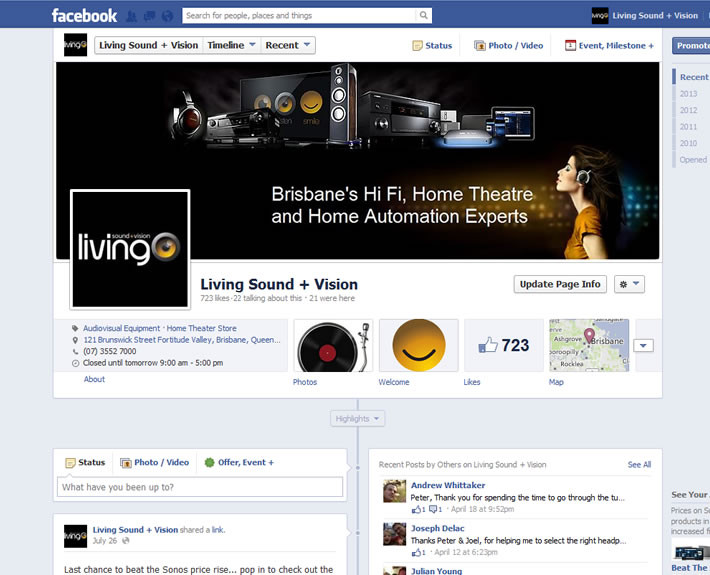Open the notifications globe icon

click(167, 16)
